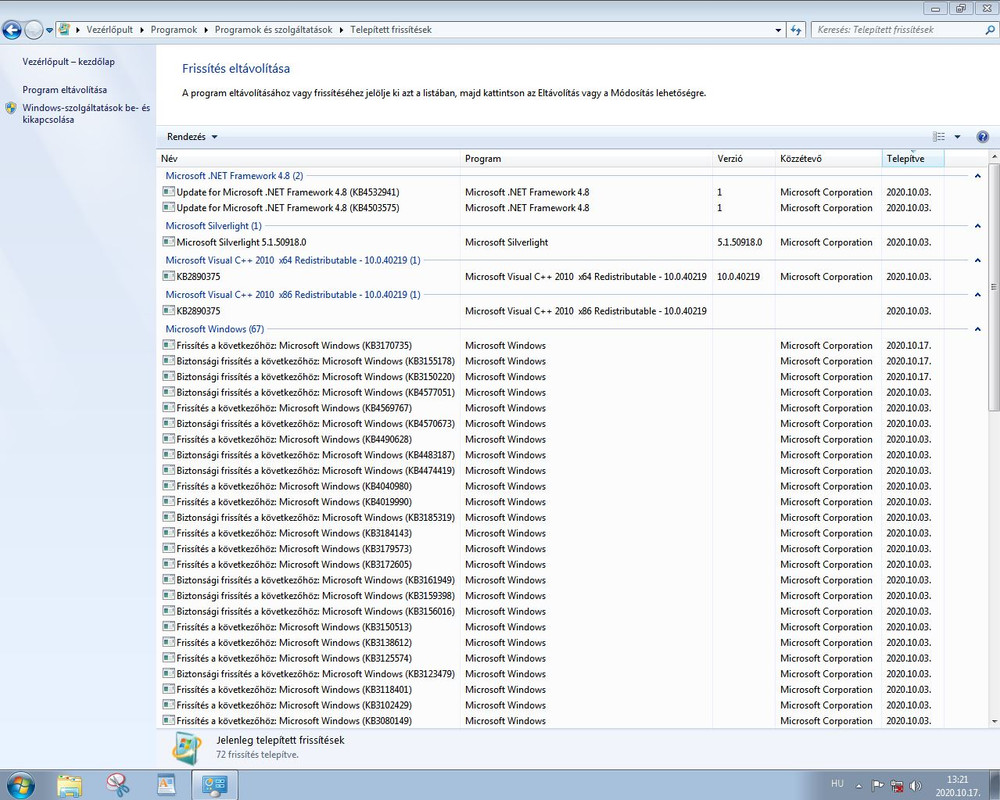The width and height of the screenshot is (1000, 800).
Task: Sort by the Név column header
Action: click(308, 159)
